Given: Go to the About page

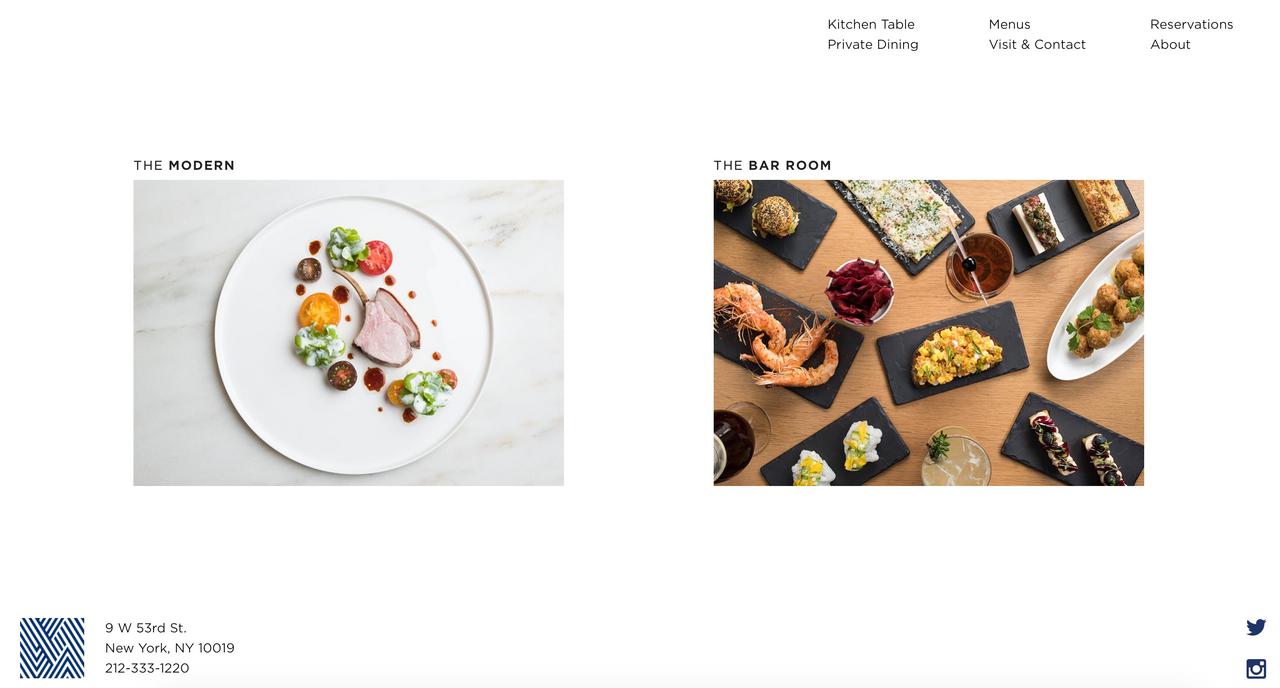Looking at the screenshot, I should [1170, 44].
